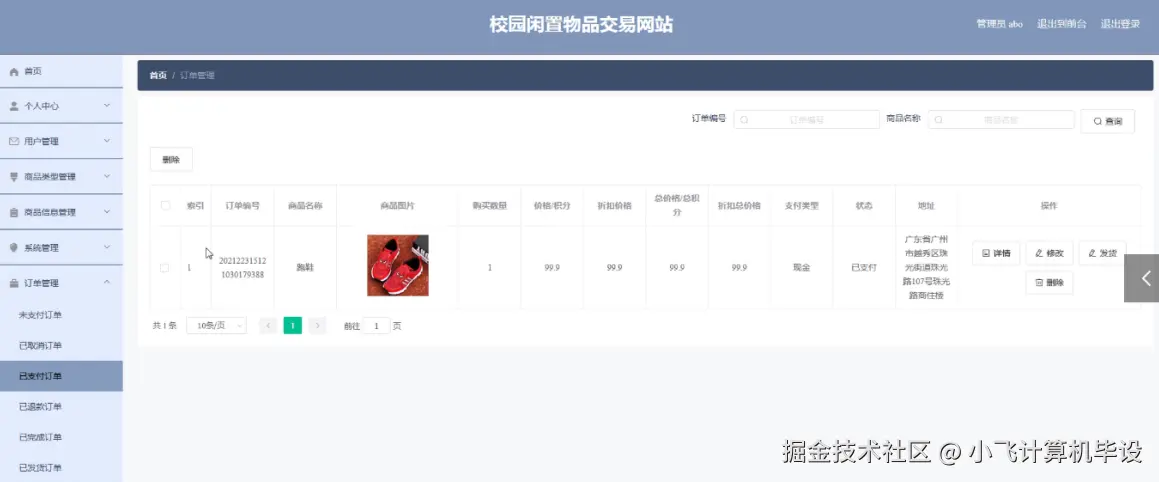Click the 首页 breadcrumb link

157,75
